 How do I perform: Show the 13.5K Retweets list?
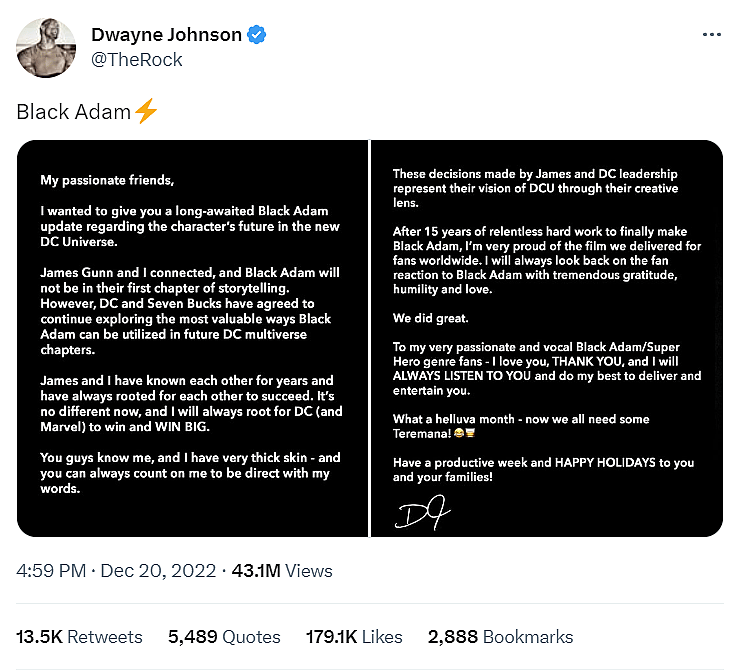(x=80, y=636)
